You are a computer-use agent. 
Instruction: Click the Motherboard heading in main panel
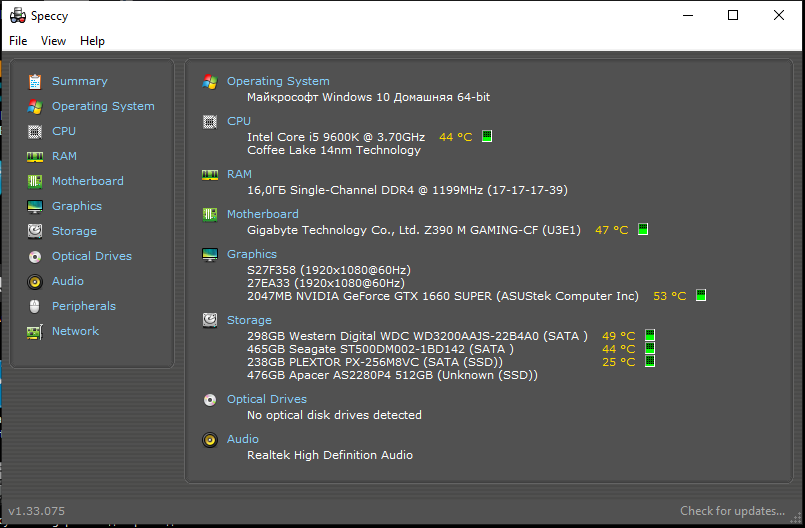[262, 214]
